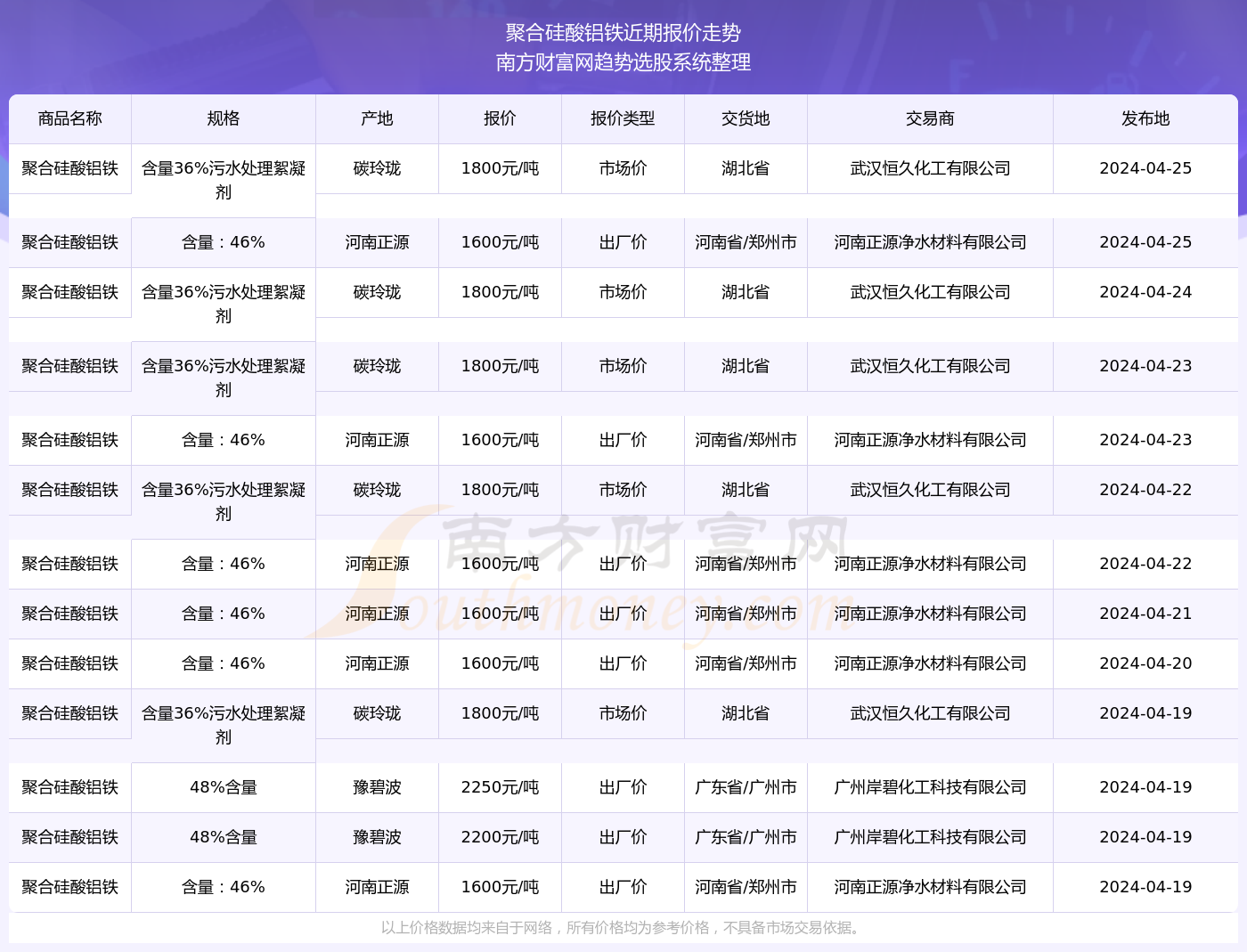Click 广东省/广州市 in the 2250元/吨 row
The width and height of the screenshot is (1247, 952).
tap(746, 787)
